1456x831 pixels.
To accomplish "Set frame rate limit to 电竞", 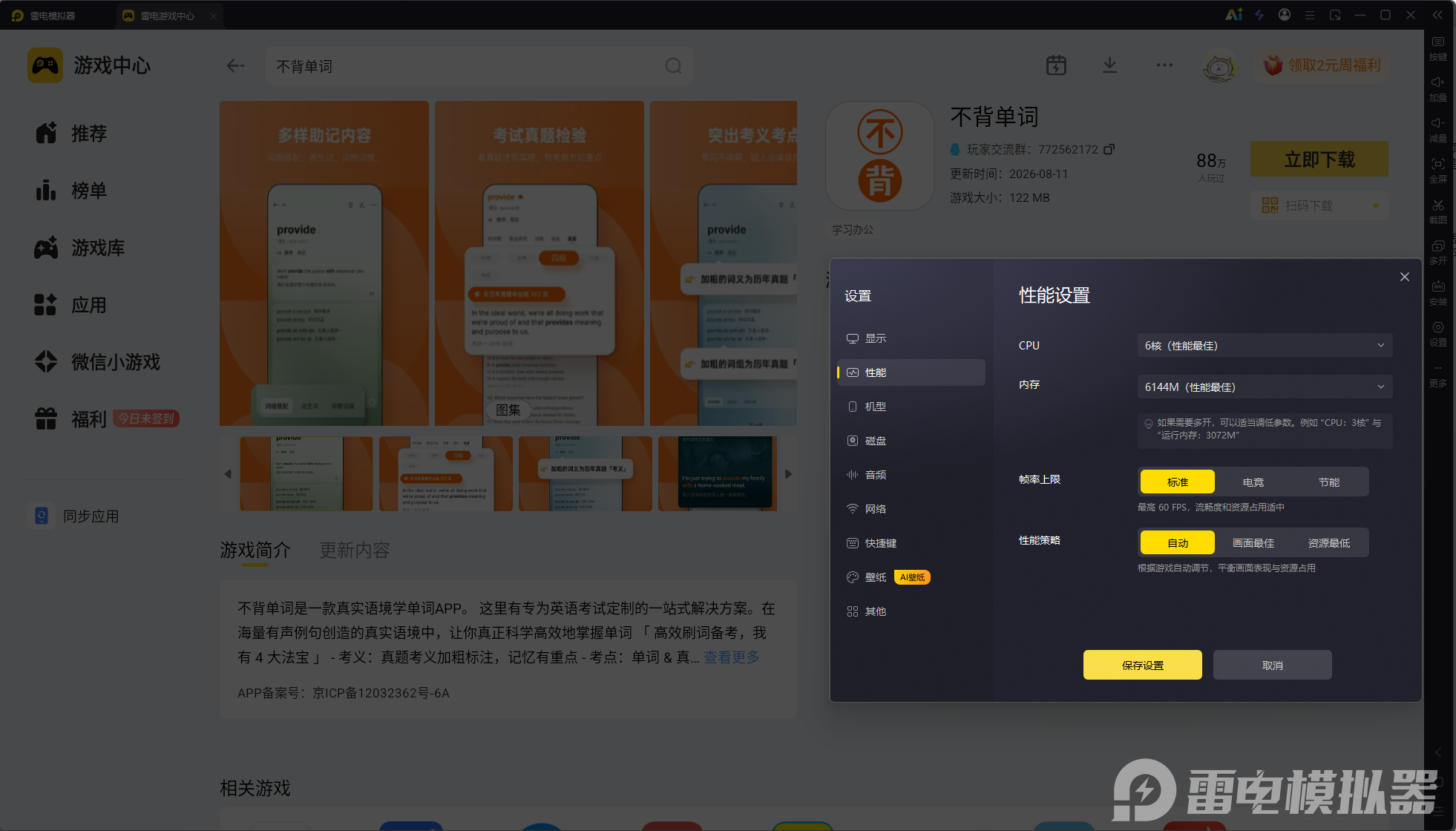I will [x=1253, y=482].
